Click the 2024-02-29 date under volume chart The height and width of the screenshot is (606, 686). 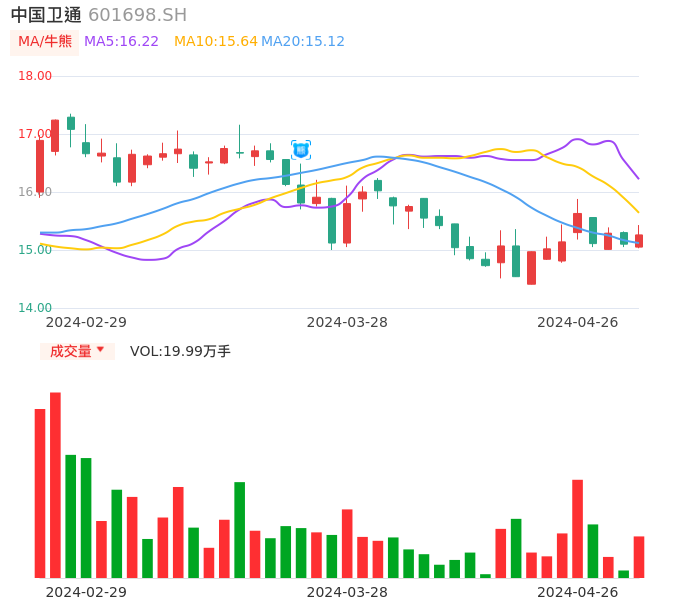point(86,592)
